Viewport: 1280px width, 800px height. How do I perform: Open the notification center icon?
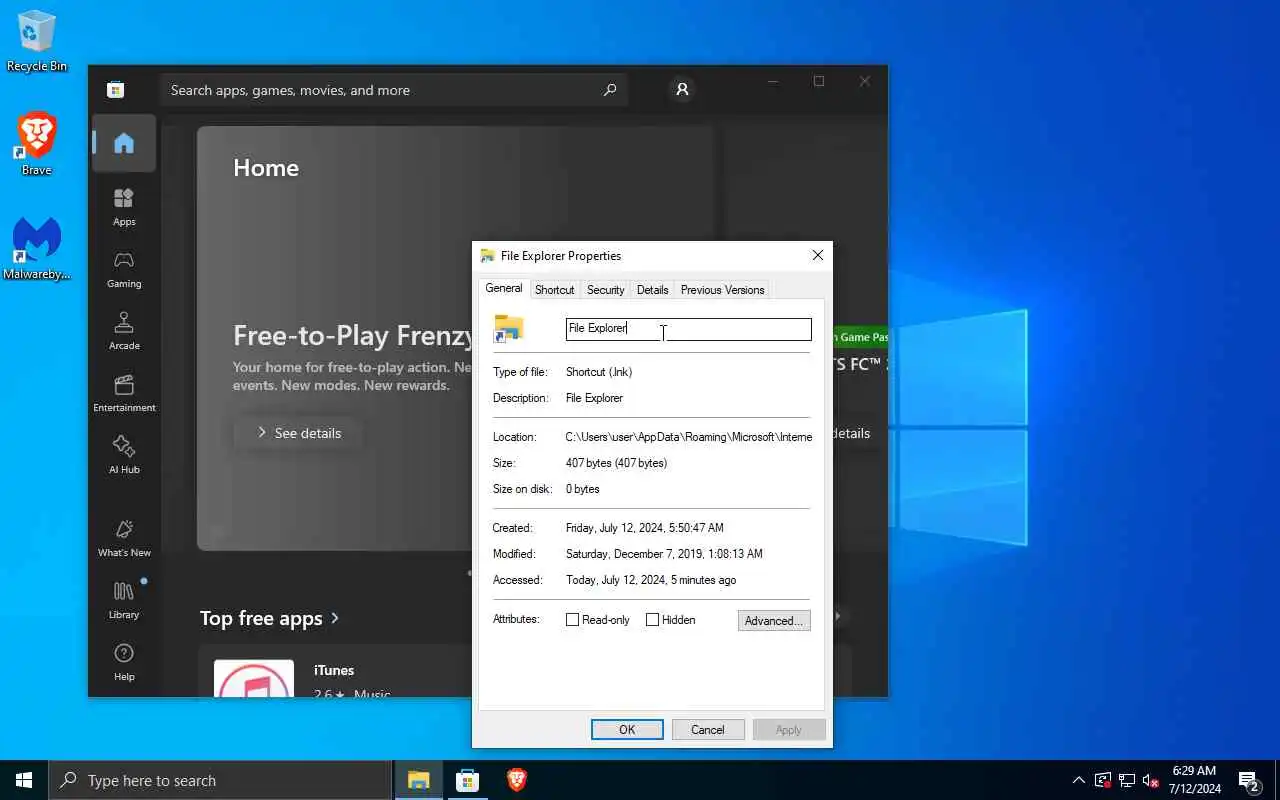pos(1248,780)
